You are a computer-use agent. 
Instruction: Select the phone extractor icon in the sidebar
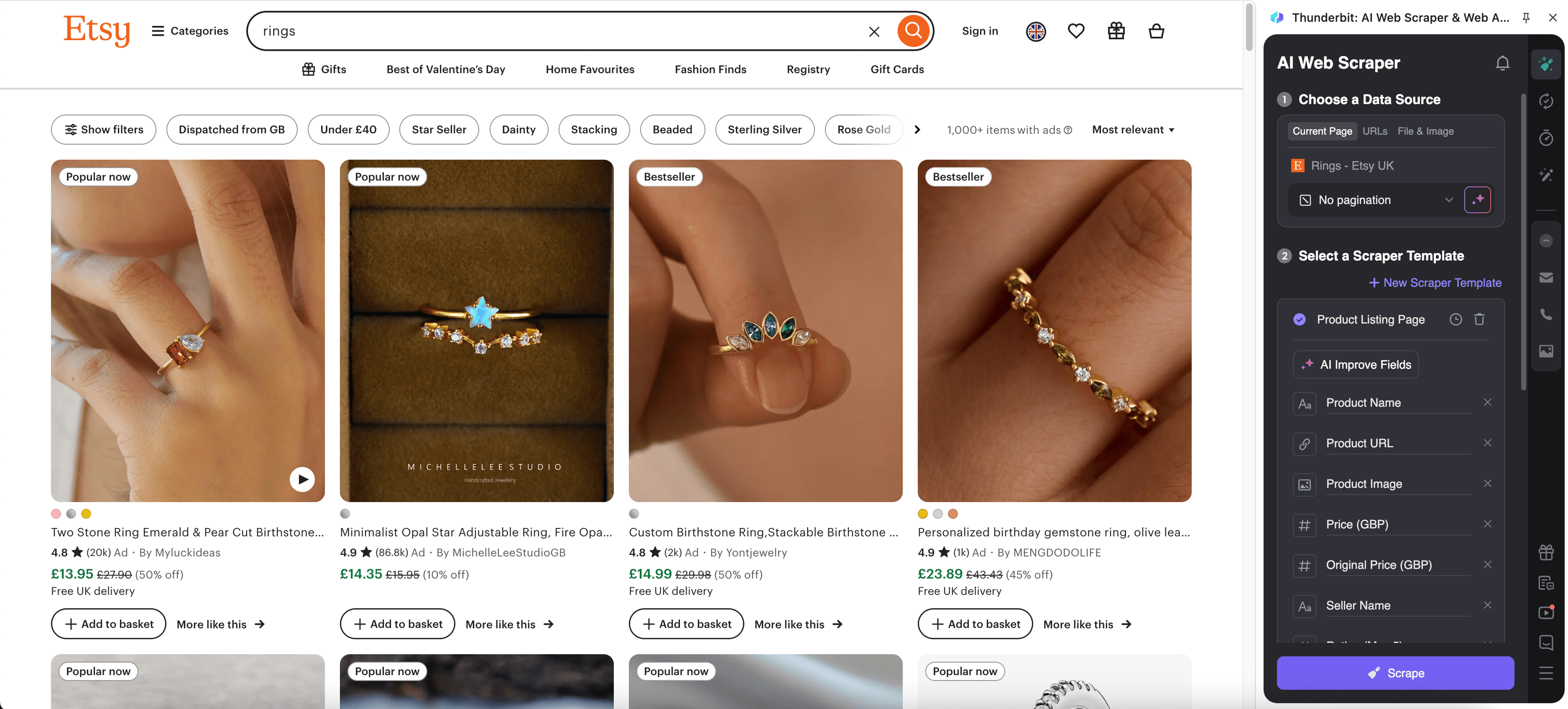click(x=1547, y=314)
